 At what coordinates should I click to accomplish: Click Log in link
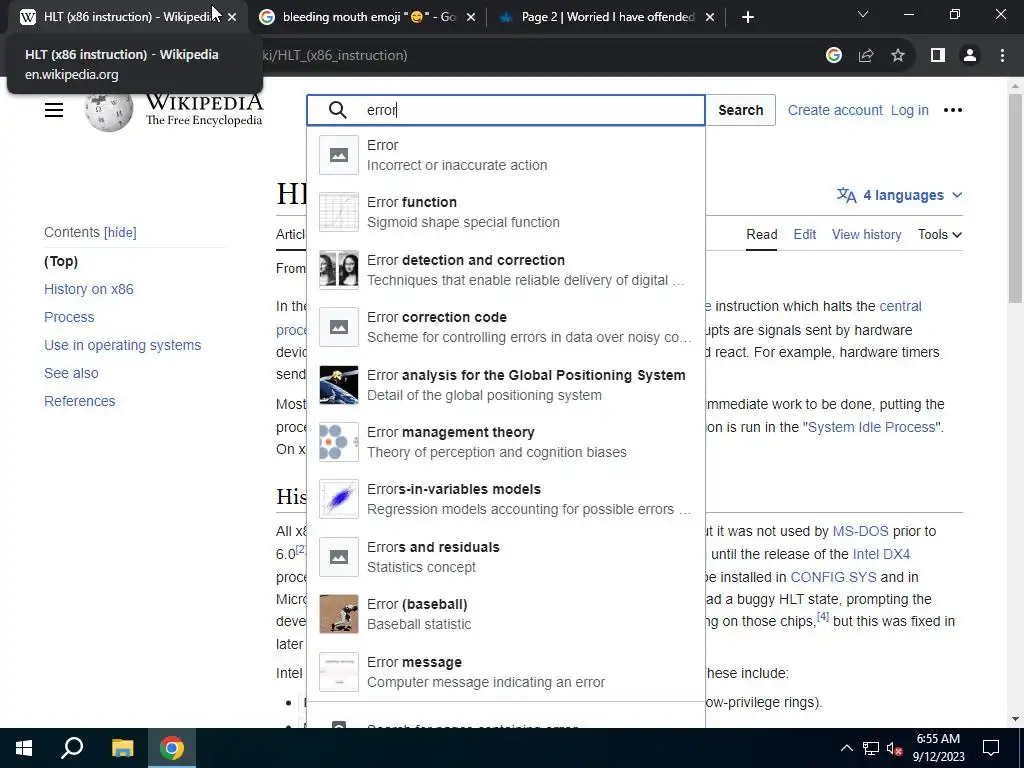click(x=909, y=110)
